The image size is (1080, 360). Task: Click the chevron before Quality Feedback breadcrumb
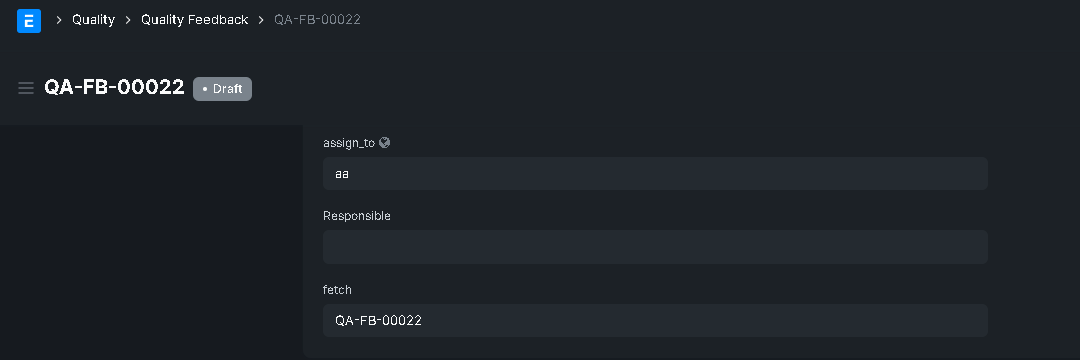pos(128,20)
